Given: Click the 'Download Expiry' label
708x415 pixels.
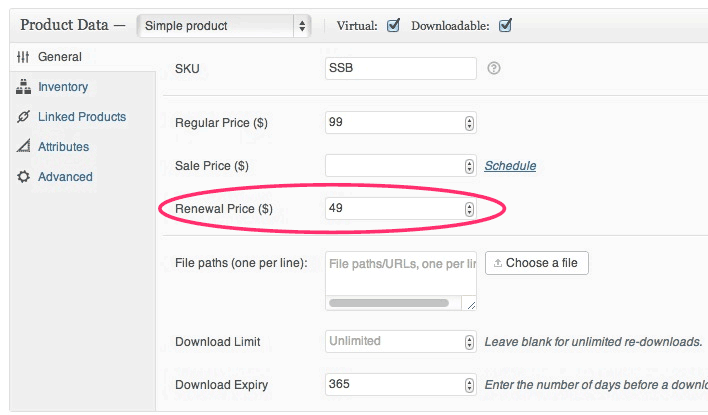Looking at the screenshot, I should pyautogui.click(x=222, y=385).
